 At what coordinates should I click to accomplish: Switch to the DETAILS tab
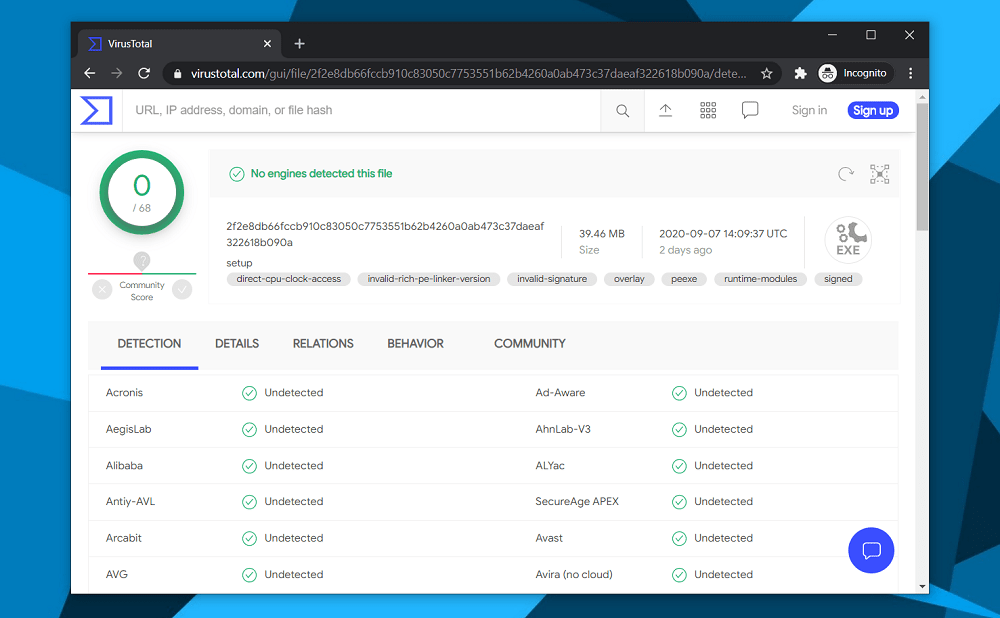(237, 344)
